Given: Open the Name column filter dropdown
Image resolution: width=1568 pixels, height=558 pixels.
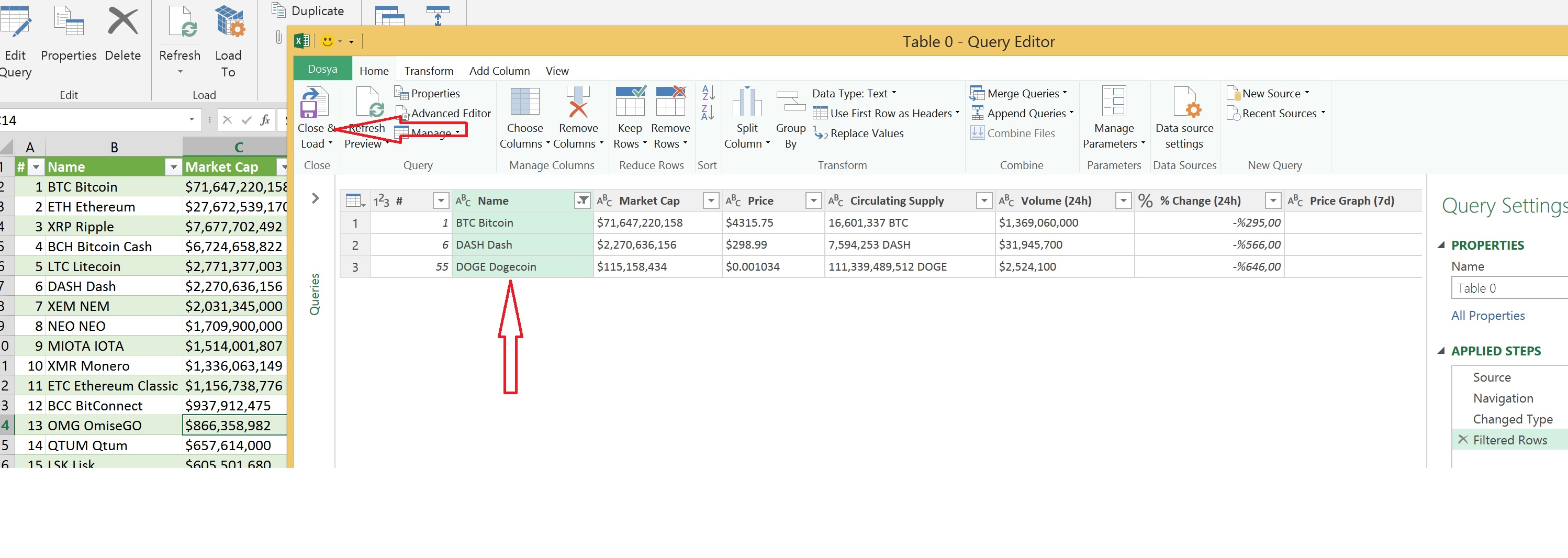Looking at the screenshot, I should 583,201.
